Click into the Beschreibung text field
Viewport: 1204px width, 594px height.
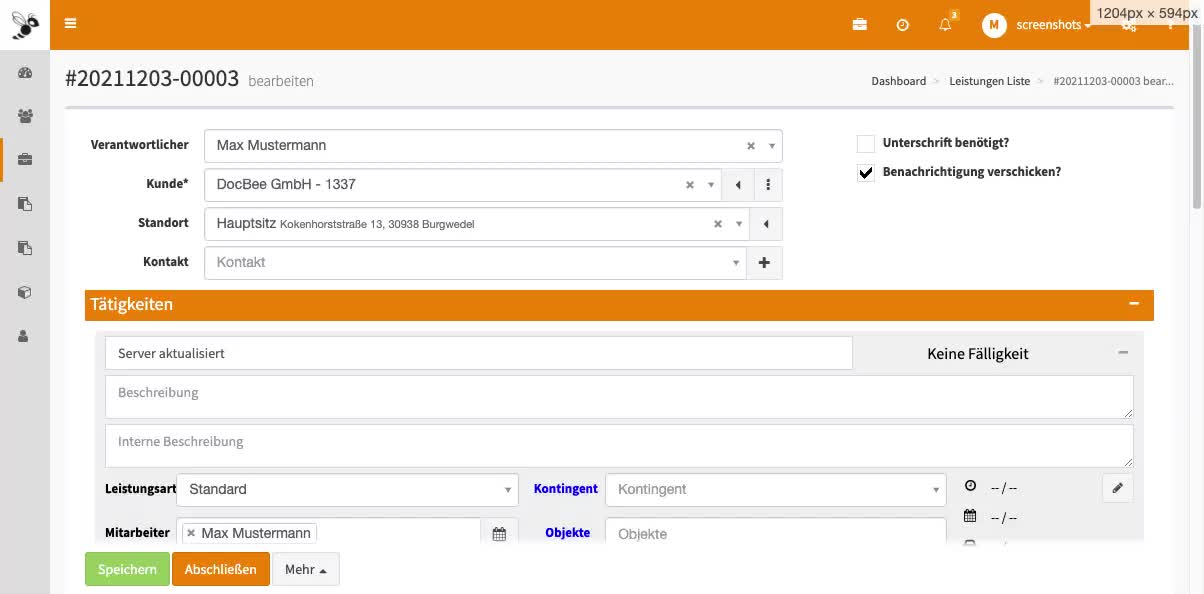click(618, 397)
